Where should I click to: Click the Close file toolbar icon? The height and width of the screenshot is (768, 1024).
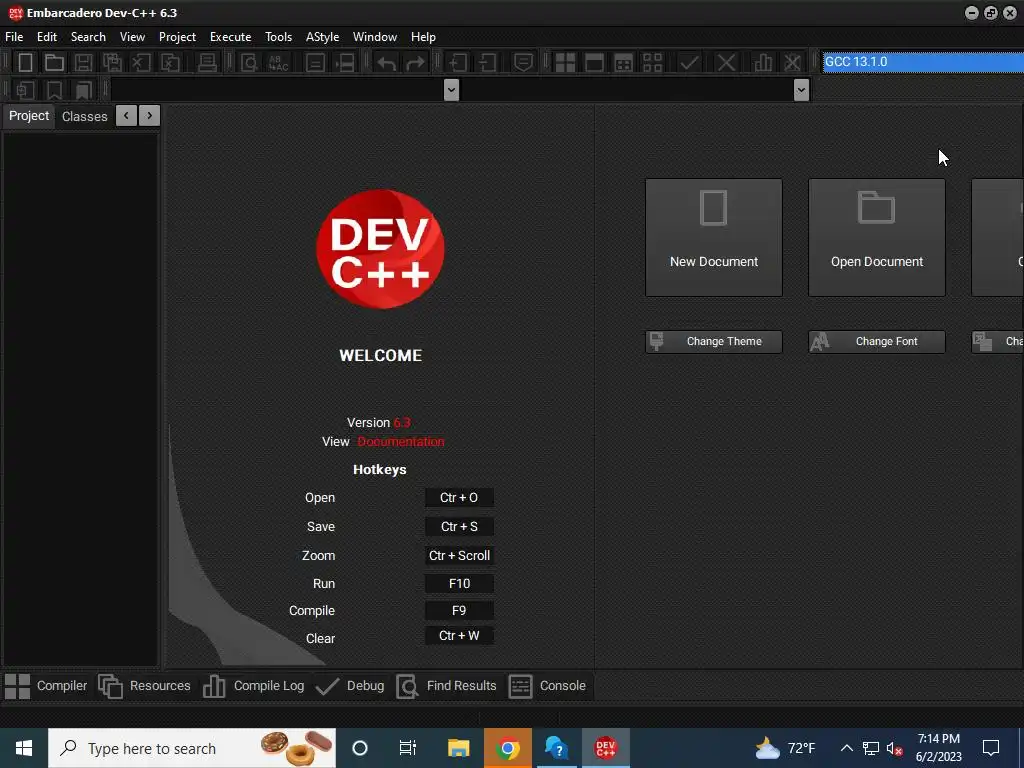pos(141,63)
